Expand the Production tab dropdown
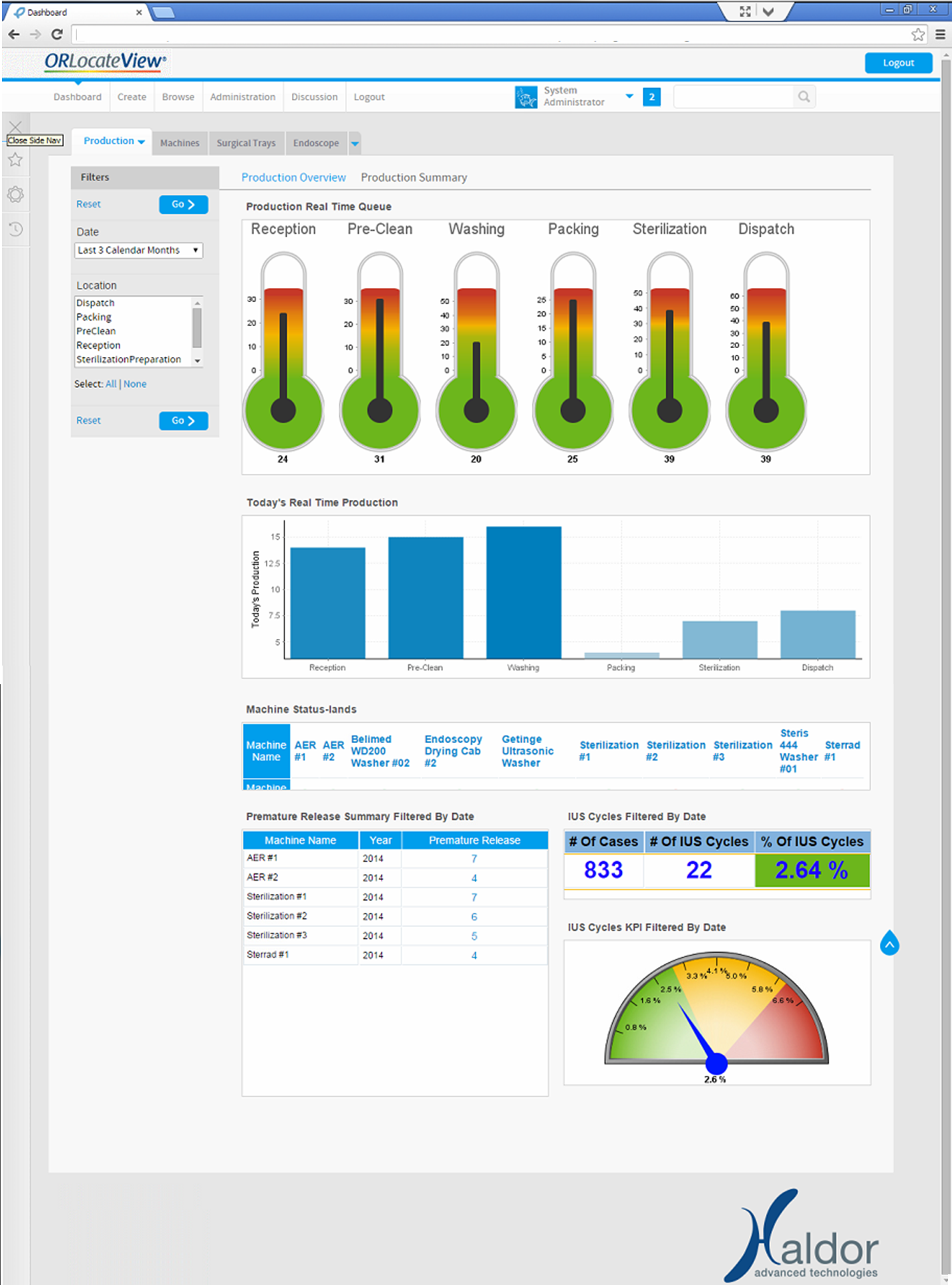This screenshot has width=952, height=1285. point(141,142)
